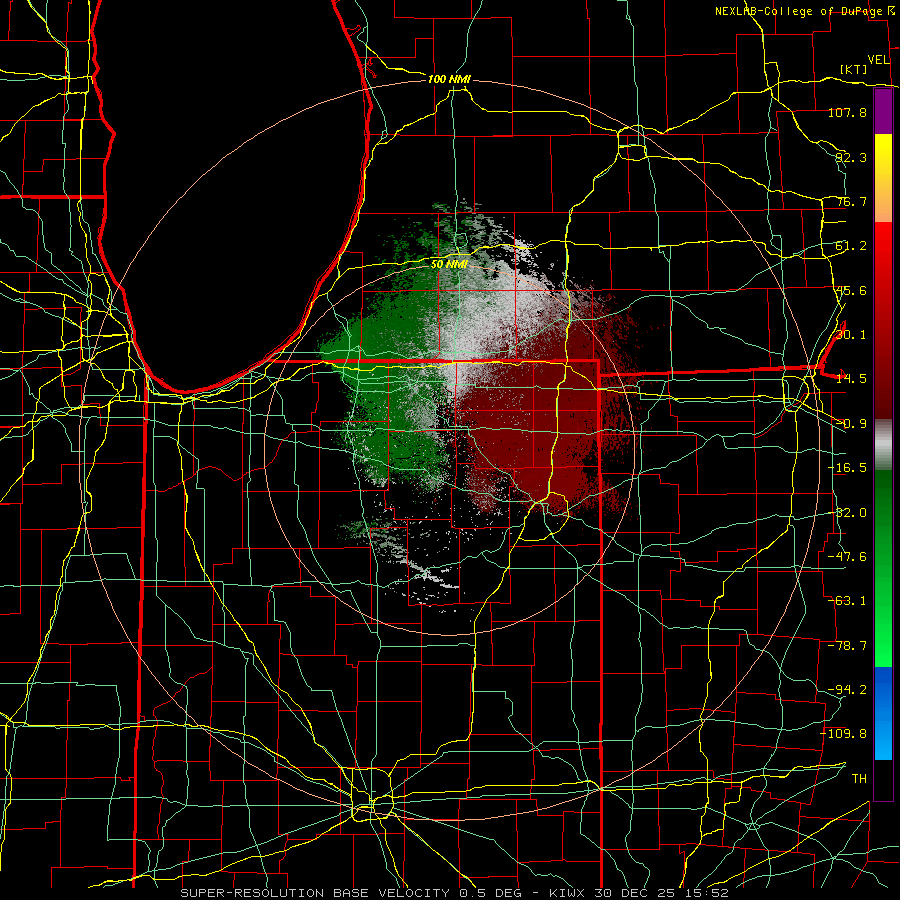Select the 14.5 velocity scale value
Screen dimensions: 900x900
tap(851, 379)
